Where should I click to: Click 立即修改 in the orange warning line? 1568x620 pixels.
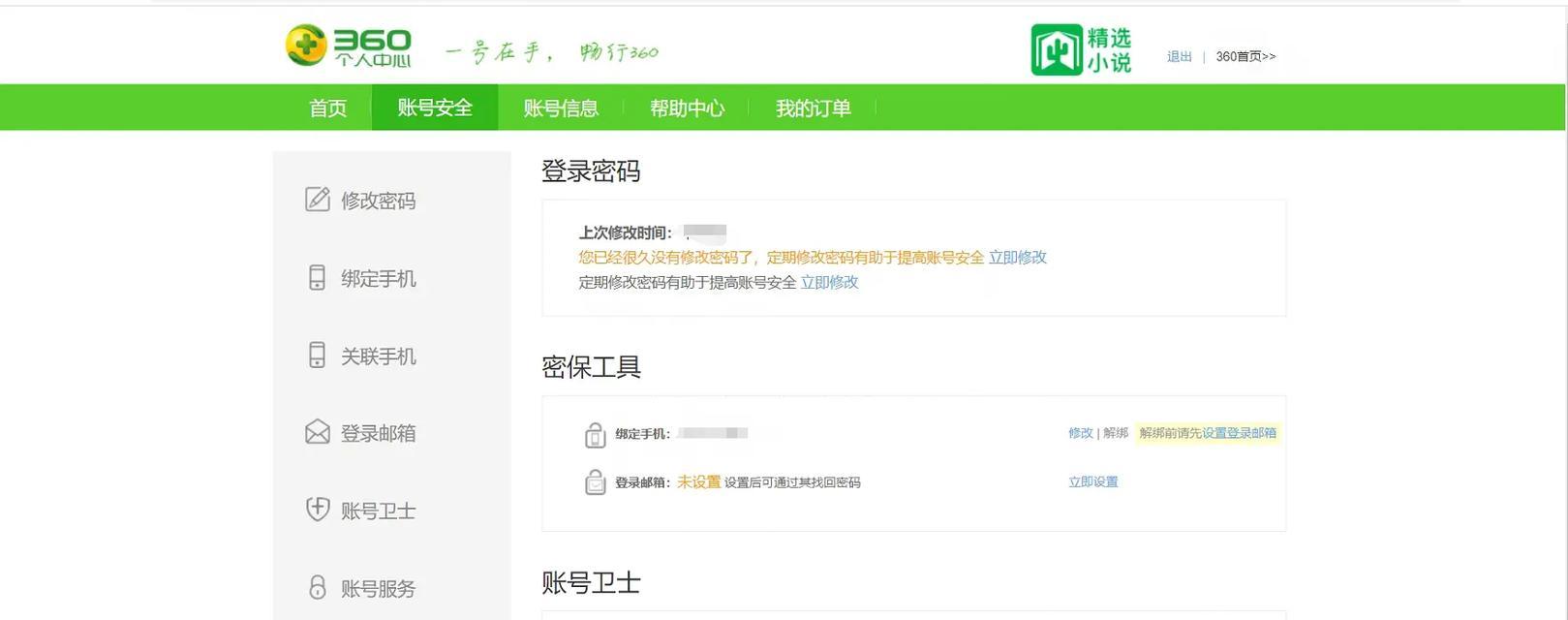pyautogui.click(x=1017, y=257)
